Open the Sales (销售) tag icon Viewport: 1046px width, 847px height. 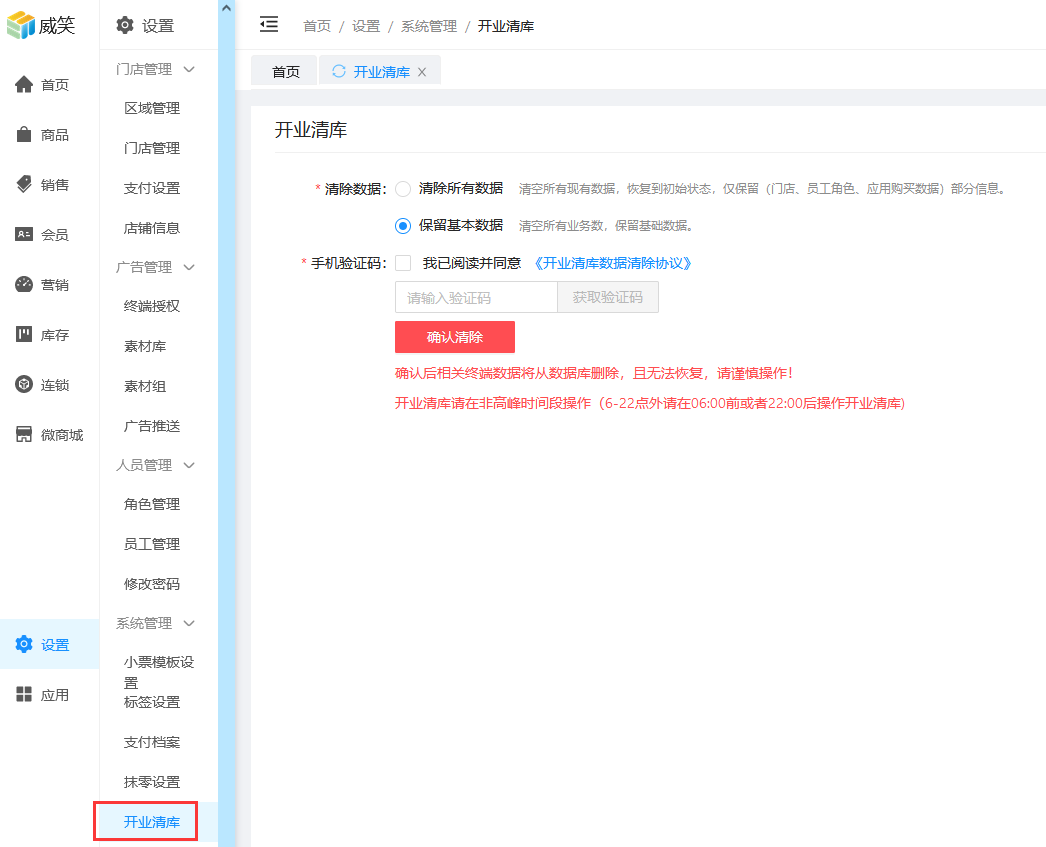click(24, 184)
